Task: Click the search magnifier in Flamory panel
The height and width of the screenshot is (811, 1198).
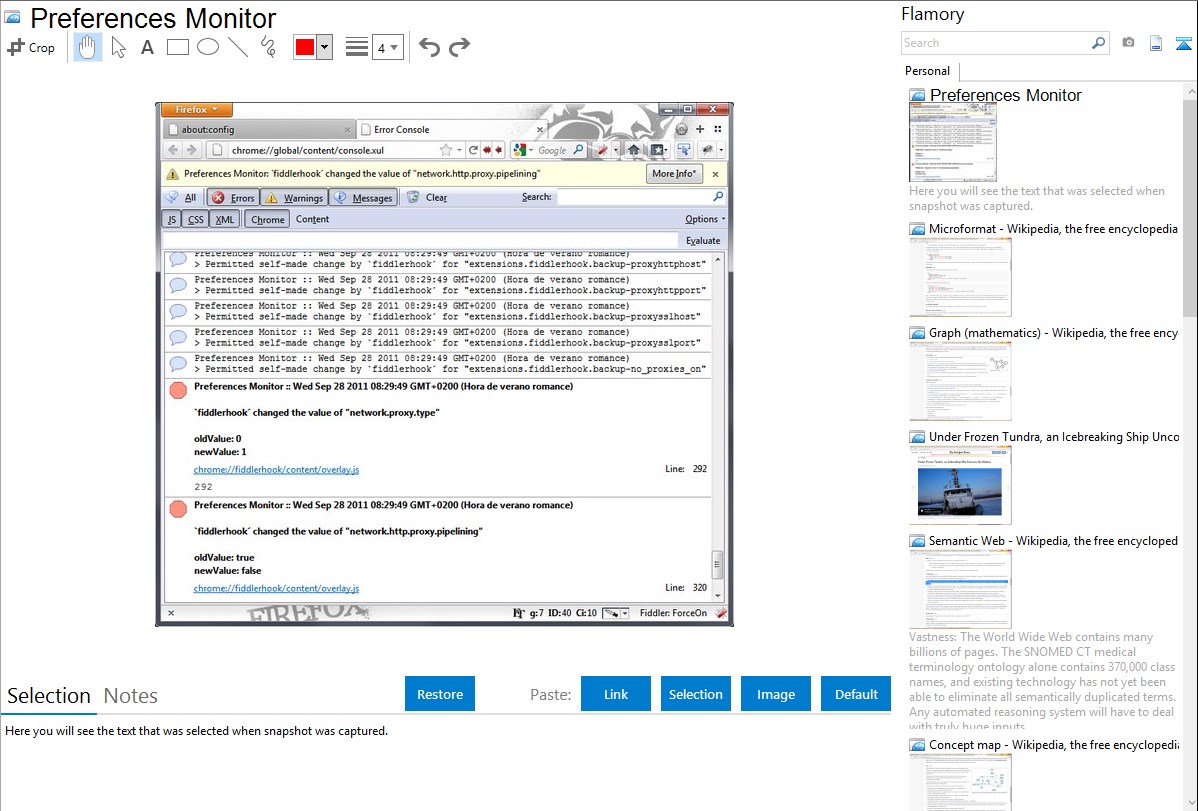Action: point(1098,43)
